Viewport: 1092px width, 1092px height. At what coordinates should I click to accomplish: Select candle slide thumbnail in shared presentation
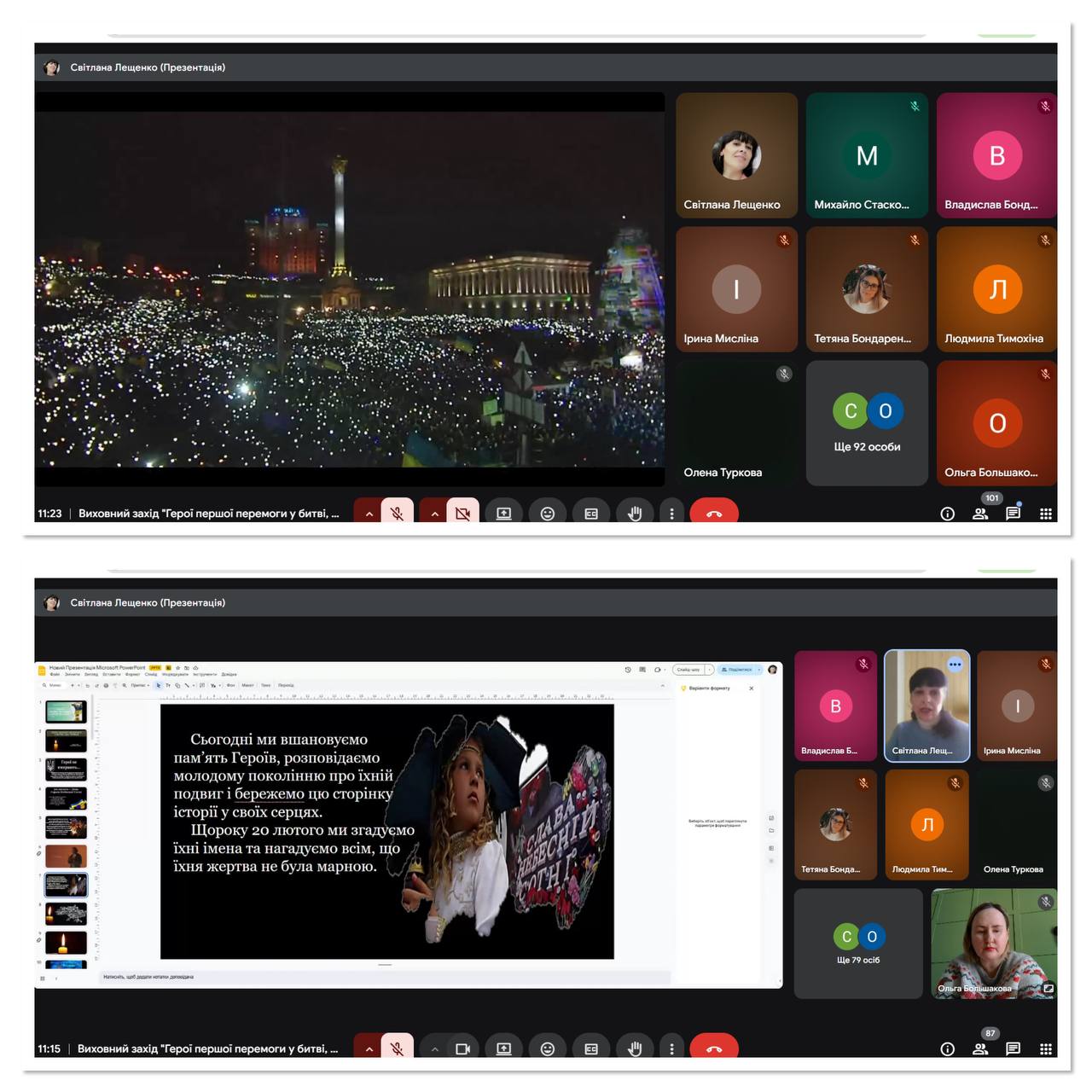click(x=66, y=943)
